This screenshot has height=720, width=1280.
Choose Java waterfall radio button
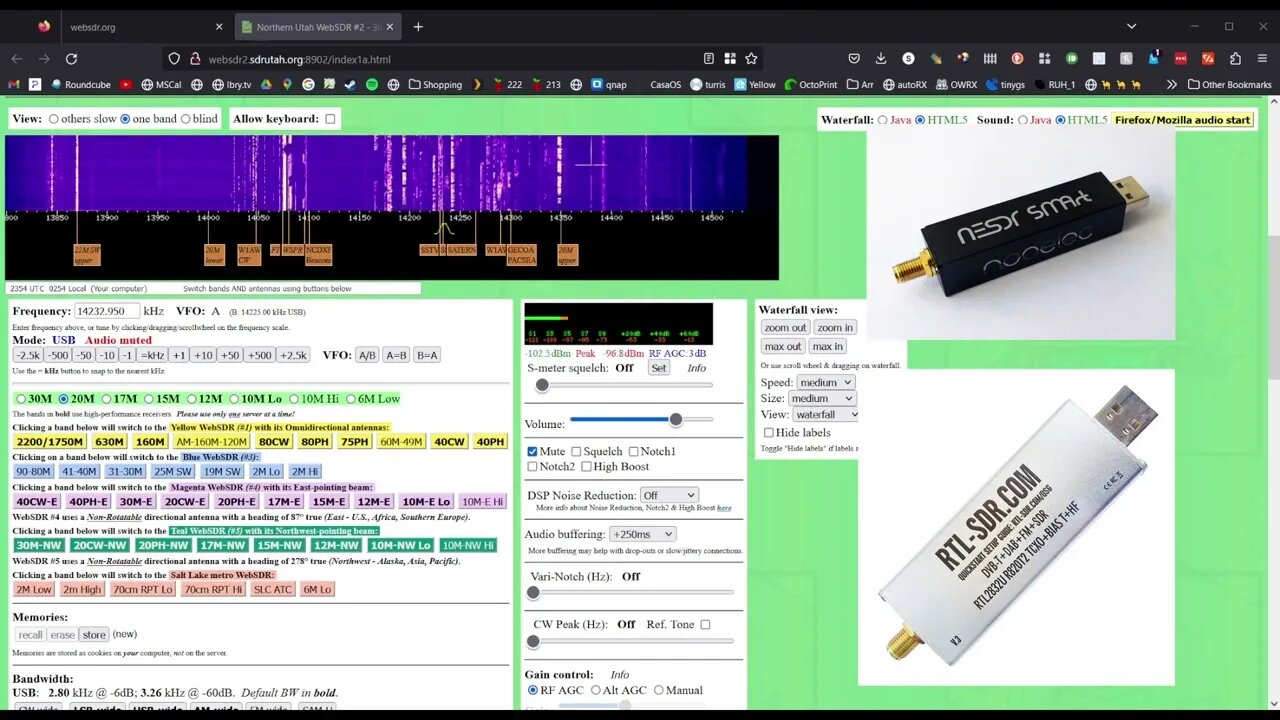click(882, 120)
